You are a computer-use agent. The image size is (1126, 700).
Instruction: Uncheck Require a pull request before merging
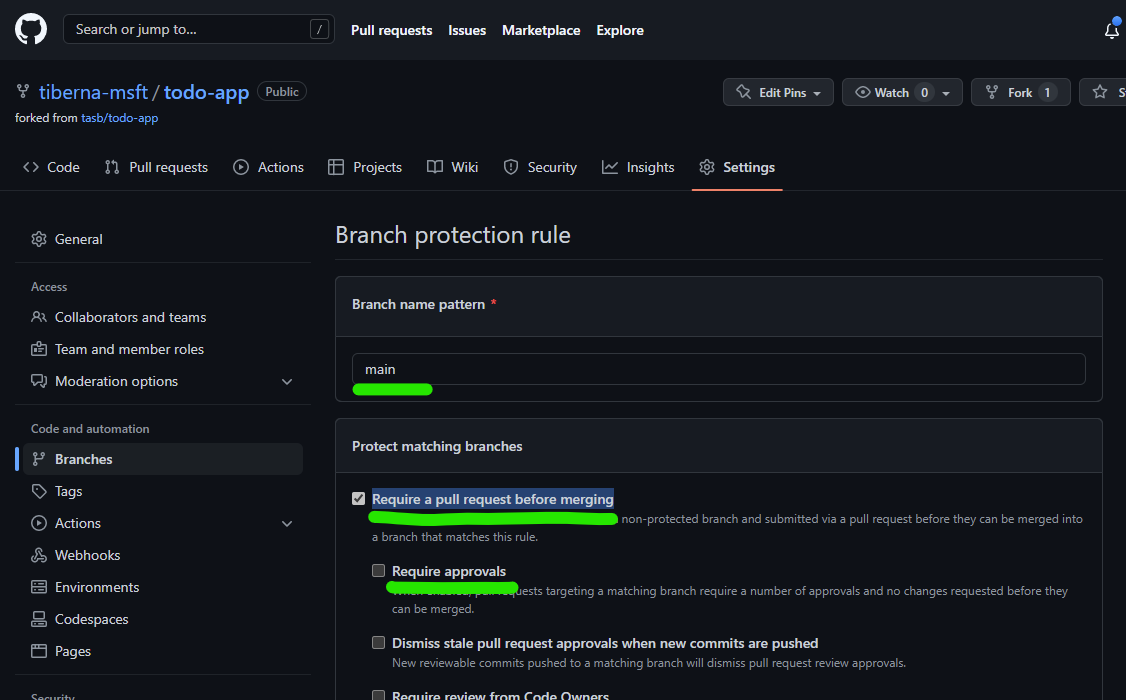point(358,498)
